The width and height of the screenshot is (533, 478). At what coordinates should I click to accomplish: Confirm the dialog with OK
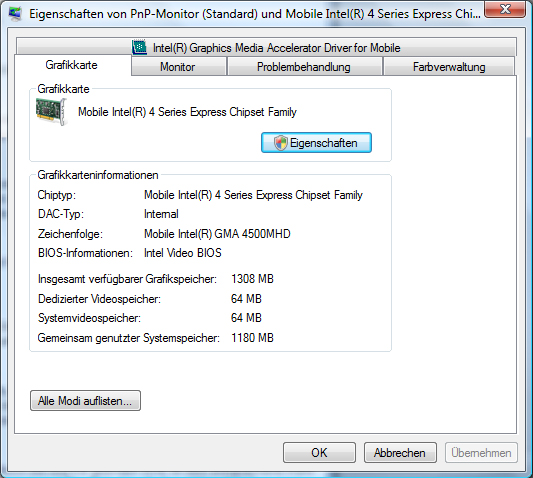(319, 453)
